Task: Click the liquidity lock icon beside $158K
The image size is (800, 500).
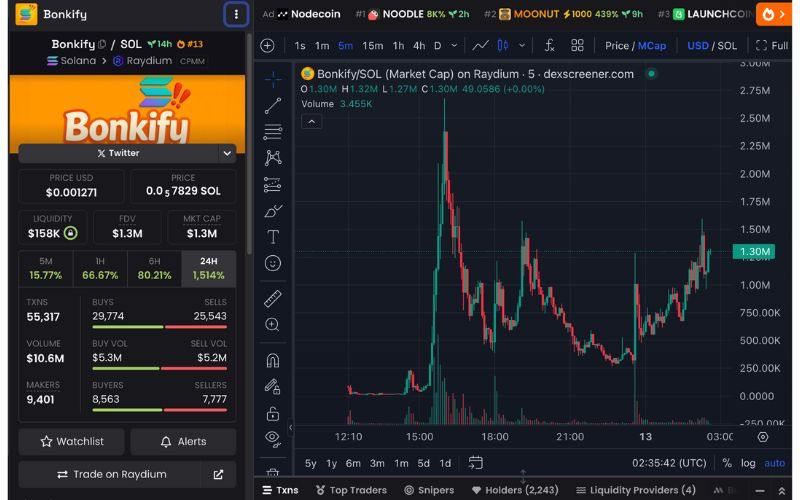Action: (71, 233)
